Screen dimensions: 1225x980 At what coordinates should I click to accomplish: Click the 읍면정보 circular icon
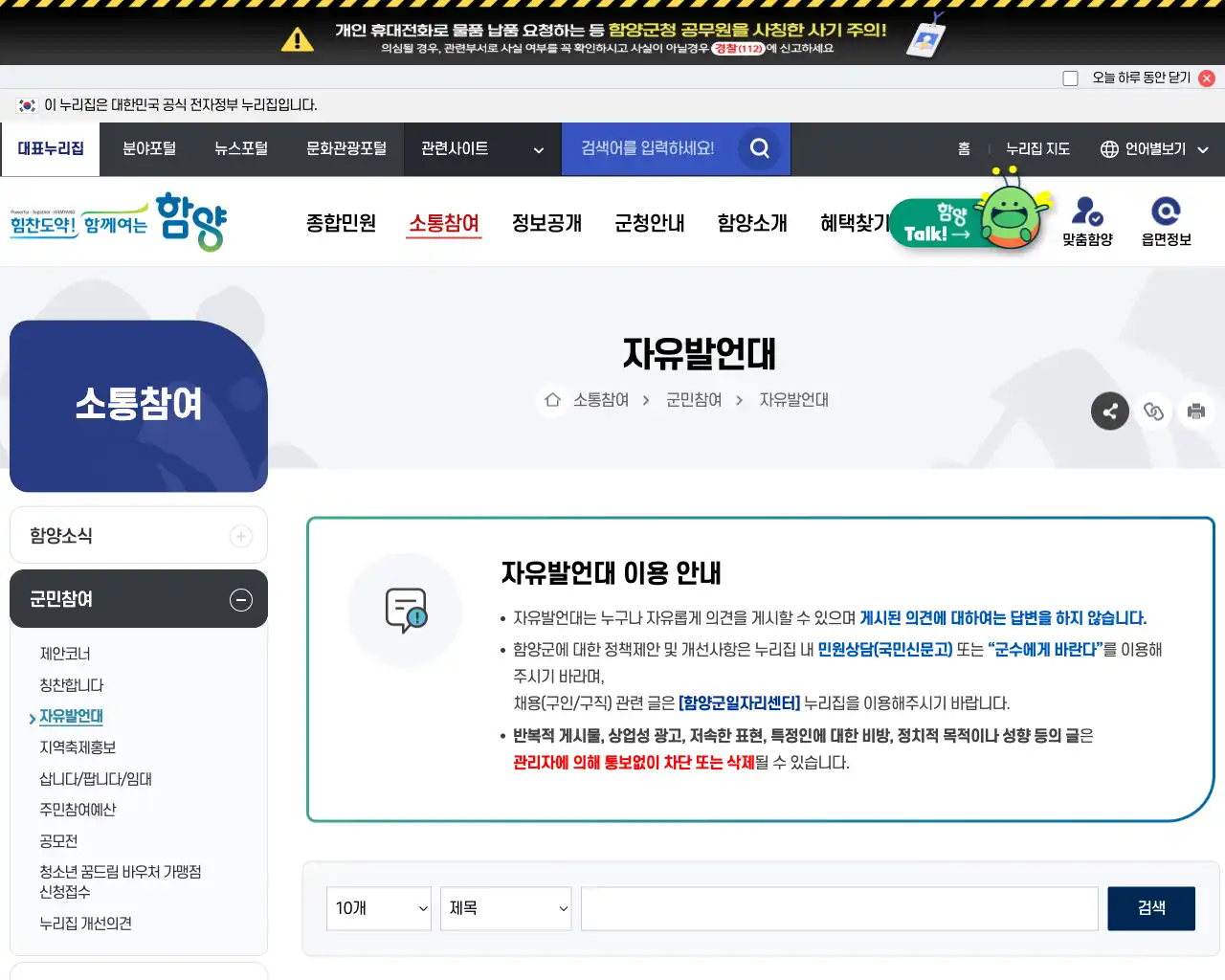[x=1166, y=212]
